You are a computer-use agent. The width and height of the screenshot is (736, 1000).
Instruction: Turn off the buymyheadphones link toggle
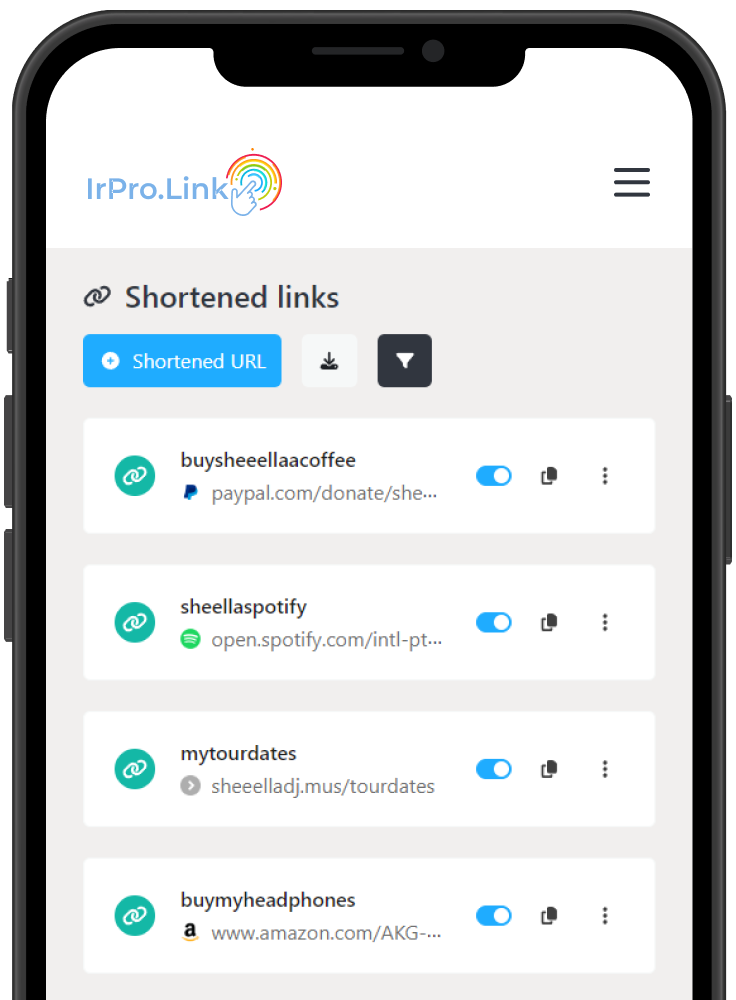pyautogui.click(x=494, y=916)
